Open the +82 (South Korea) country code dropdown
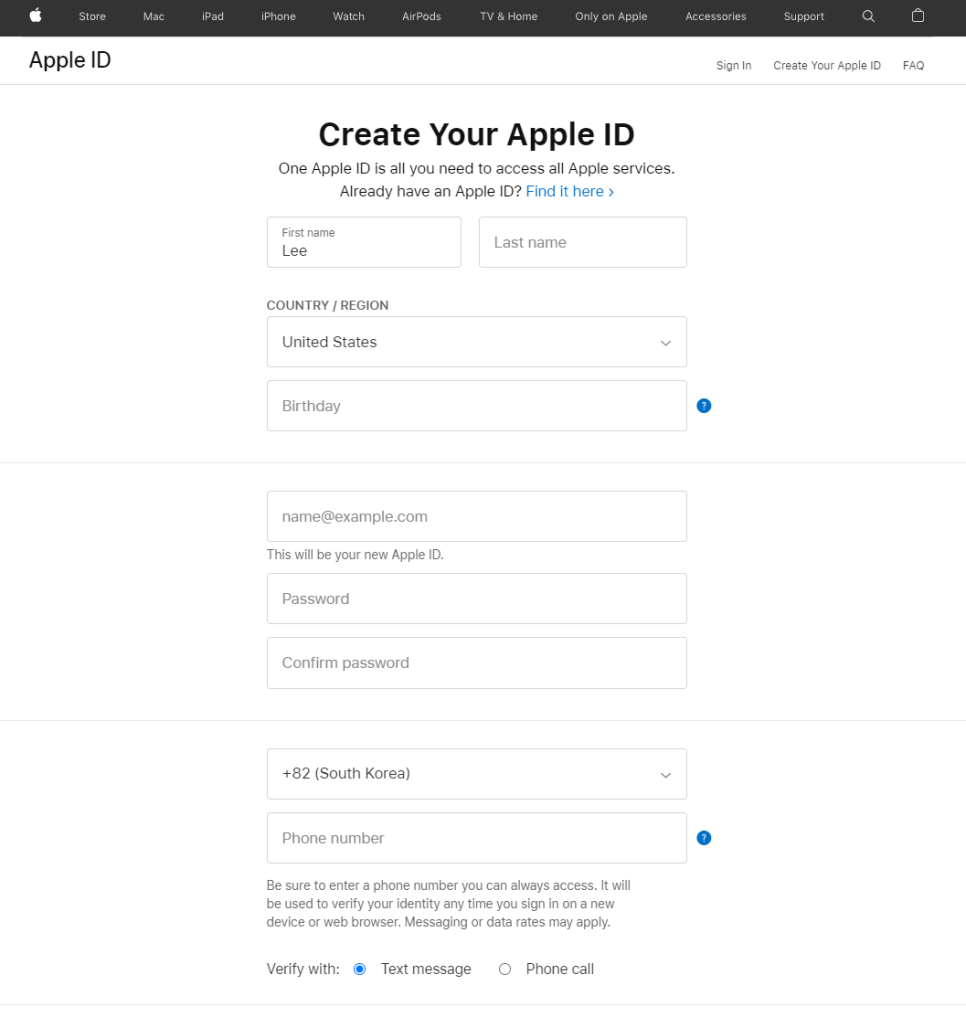 [x=476, y=774]
